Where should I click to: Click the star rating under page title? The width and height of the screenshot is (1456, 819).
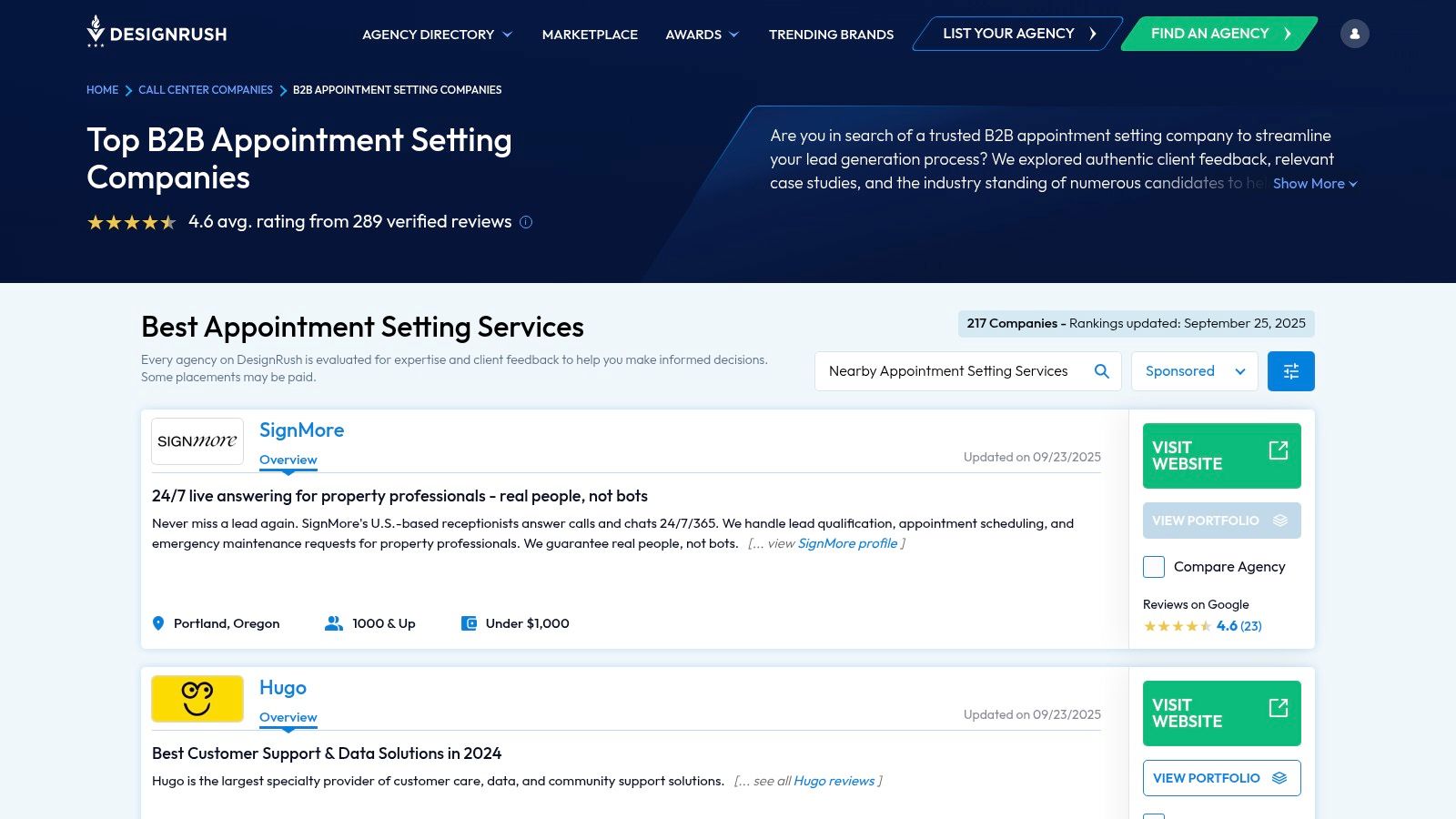132,222
